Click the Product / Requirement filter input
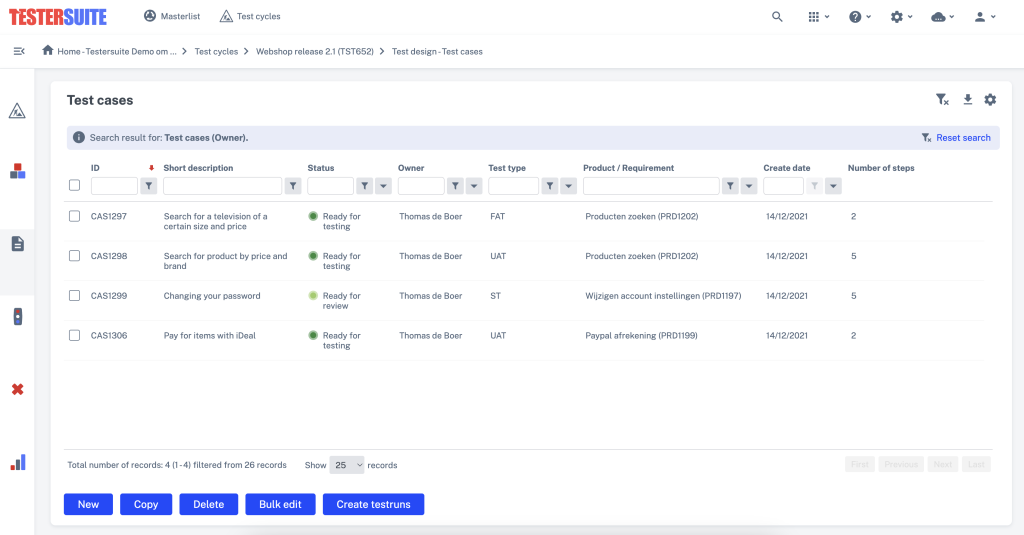 [x=651, y=186]
